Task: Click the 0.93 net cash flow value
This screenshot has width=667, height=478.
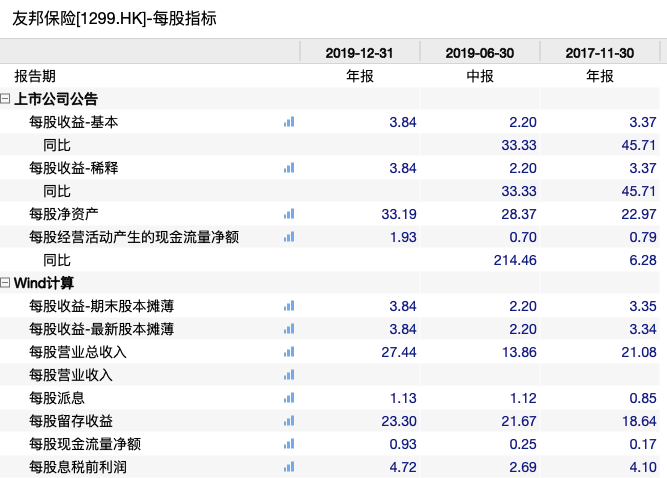Action: (403, 444)
